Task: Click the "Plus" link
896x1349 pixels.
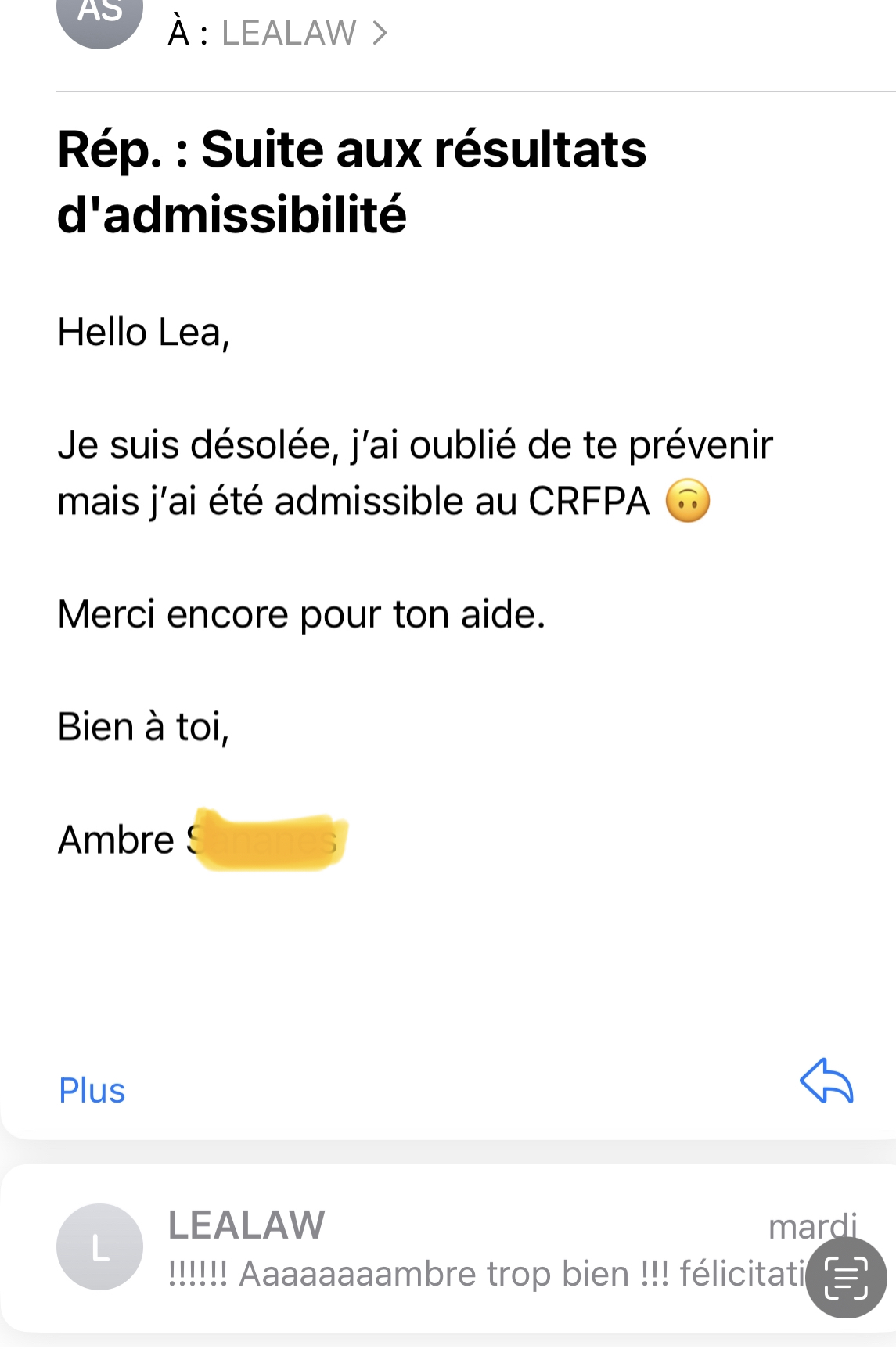Action: (92, 1090)
